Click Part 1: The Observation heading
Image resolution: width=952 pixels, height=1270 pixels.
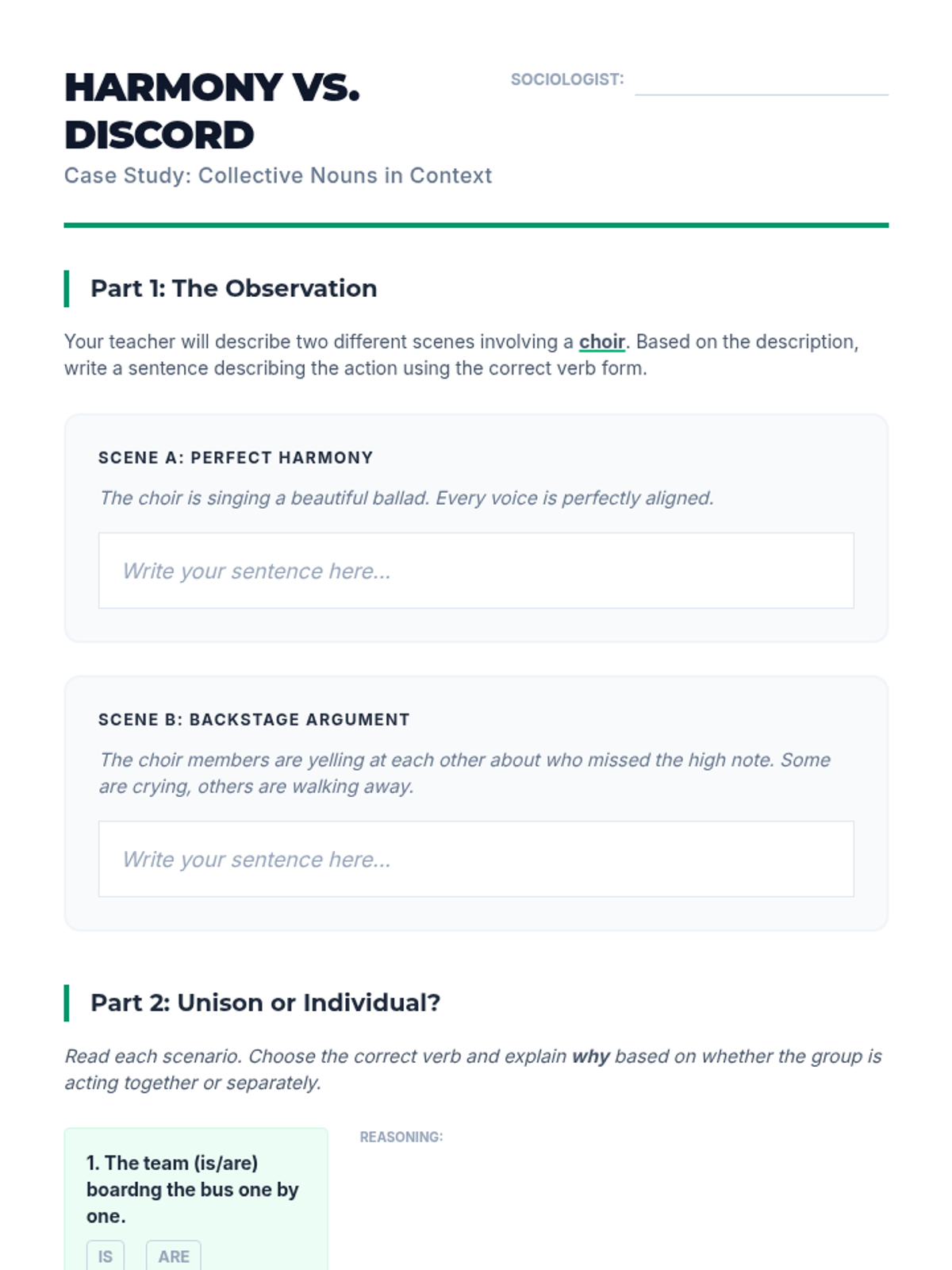coord(233,288)
